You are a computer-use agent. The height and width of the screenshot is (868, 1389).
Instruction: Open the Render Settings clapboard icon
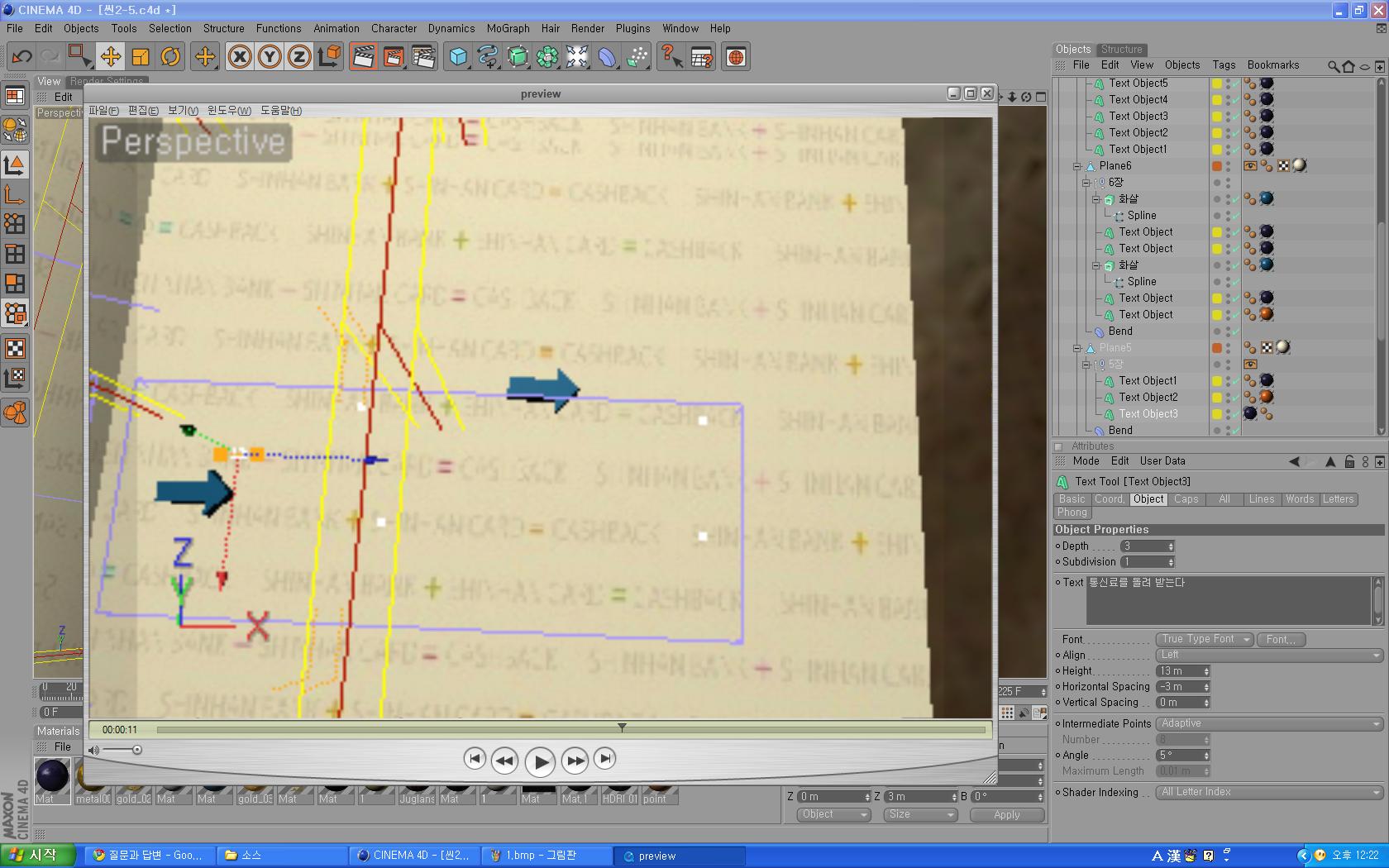coord(423,57)
